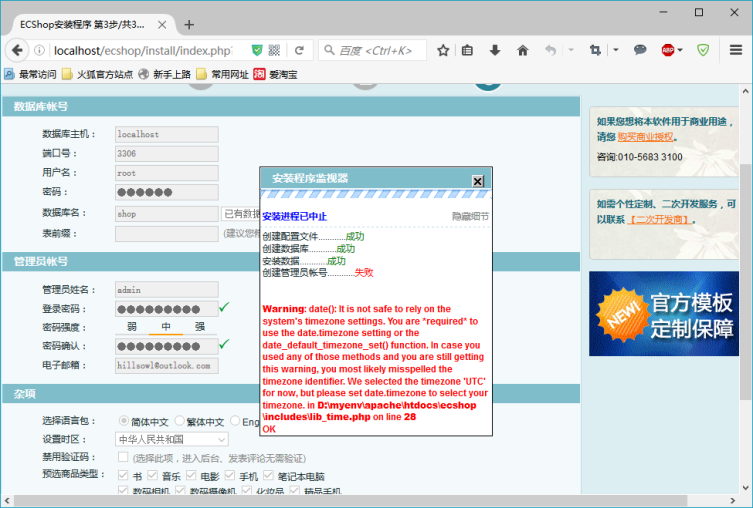Open the QR code icon in address bar
The width and height of the screenshot is (753, 508).
274,50
